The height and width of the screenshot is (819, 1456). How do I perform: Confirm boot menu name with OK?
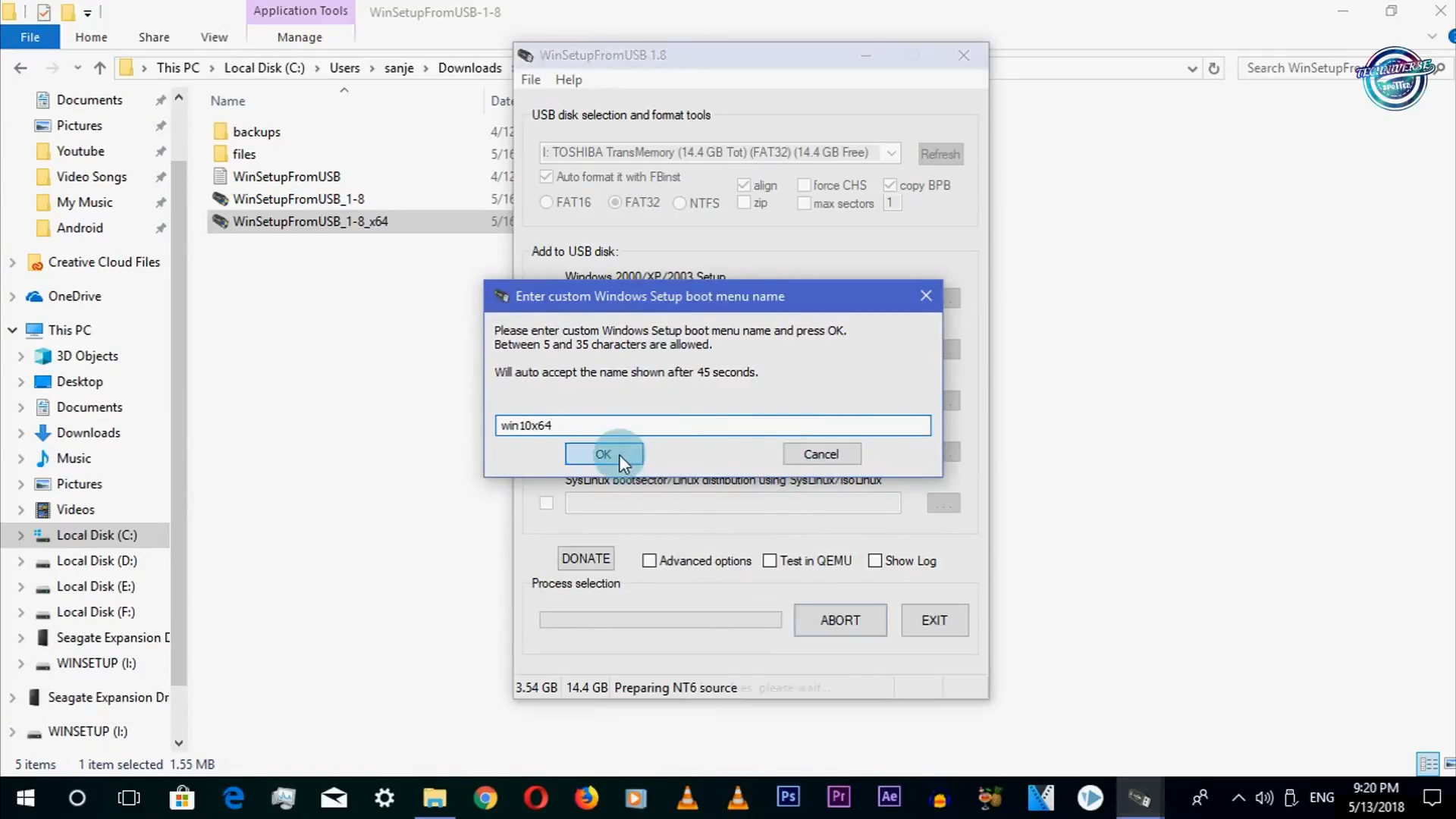coord(604,454)
